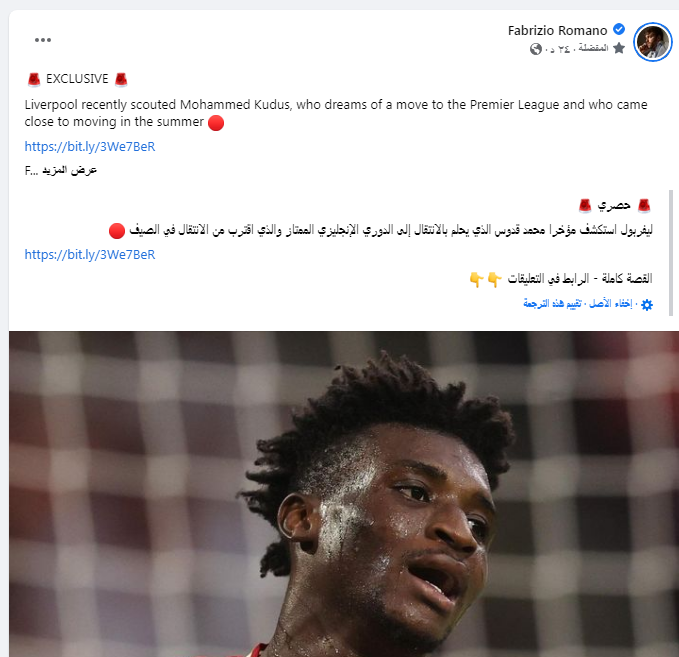Screen dimensions: 679x657
Task: Toggle hide original via إخفاء الأصل
Action: [x=611, y=304]
